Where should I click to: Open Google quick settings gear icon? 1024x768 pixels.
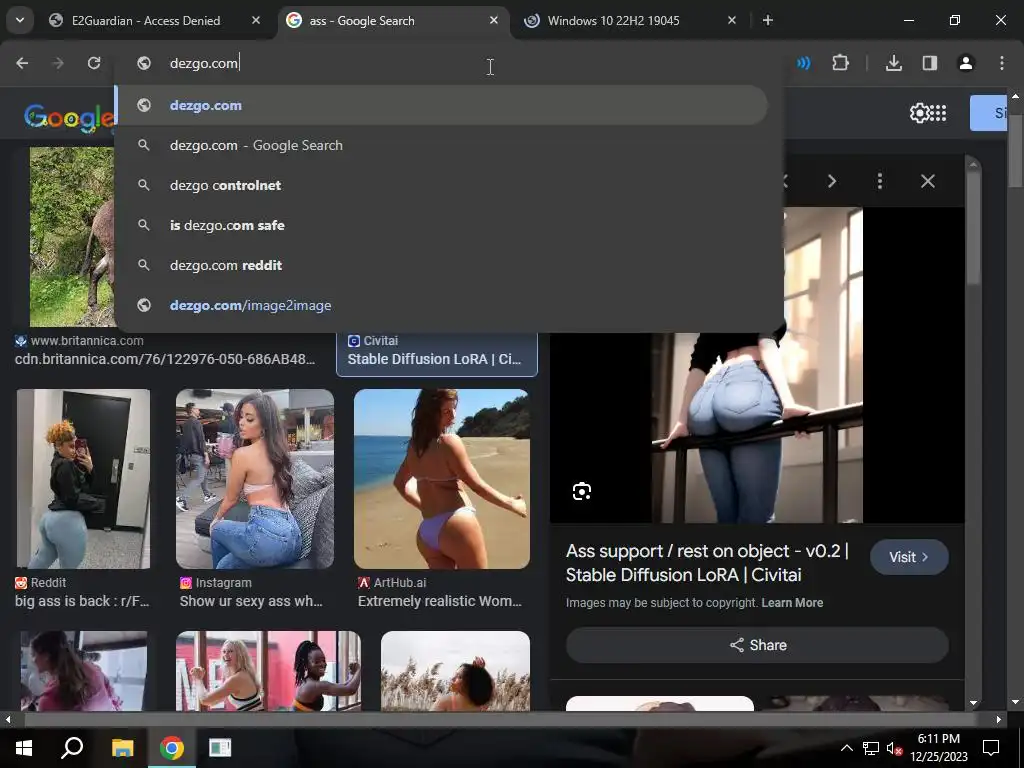pyautogui.click(x=919, y=113)
